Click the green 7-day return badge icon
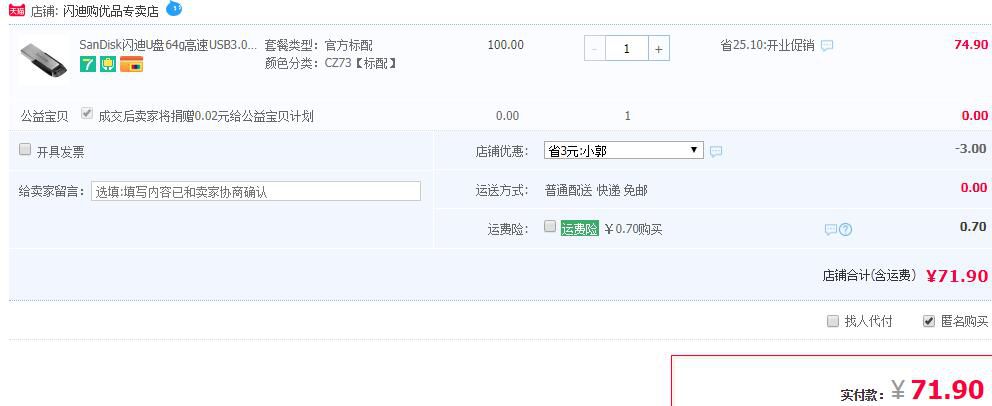992x406 pixels. (x=88, y=64)
